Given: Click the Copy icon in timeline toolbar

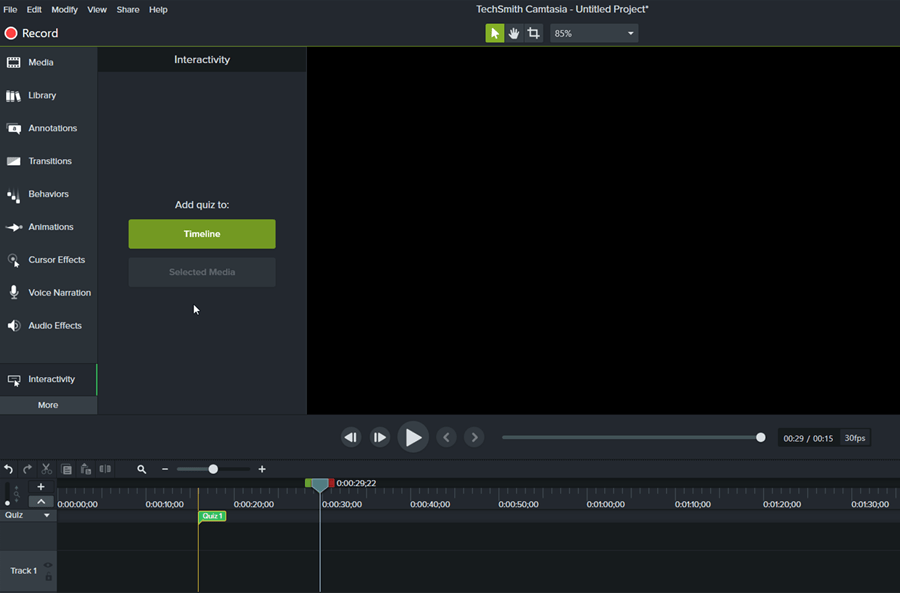Looking at the screenshot, I should 66,469.
